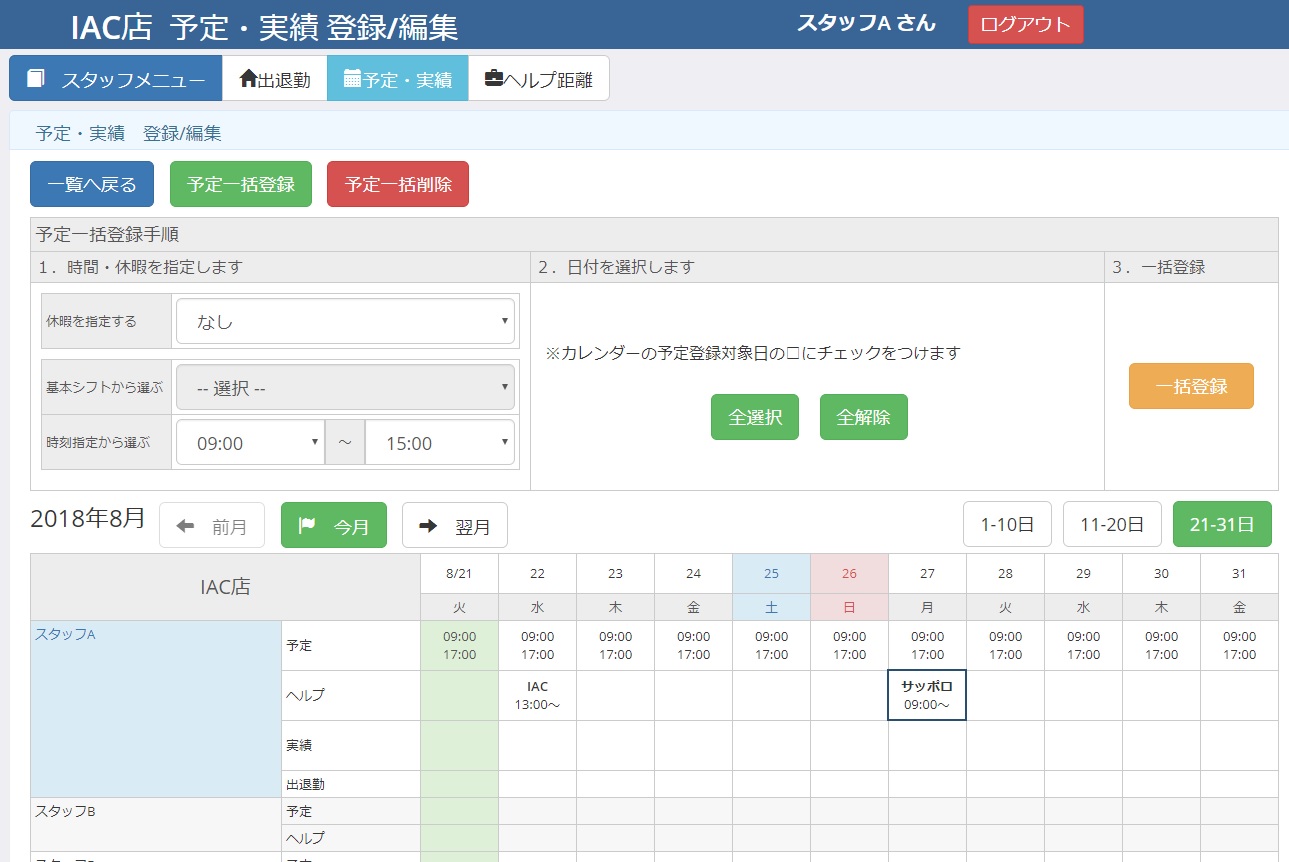Click the サッポロ 09:00~ help cell
1289x862 pixels.
925,696
